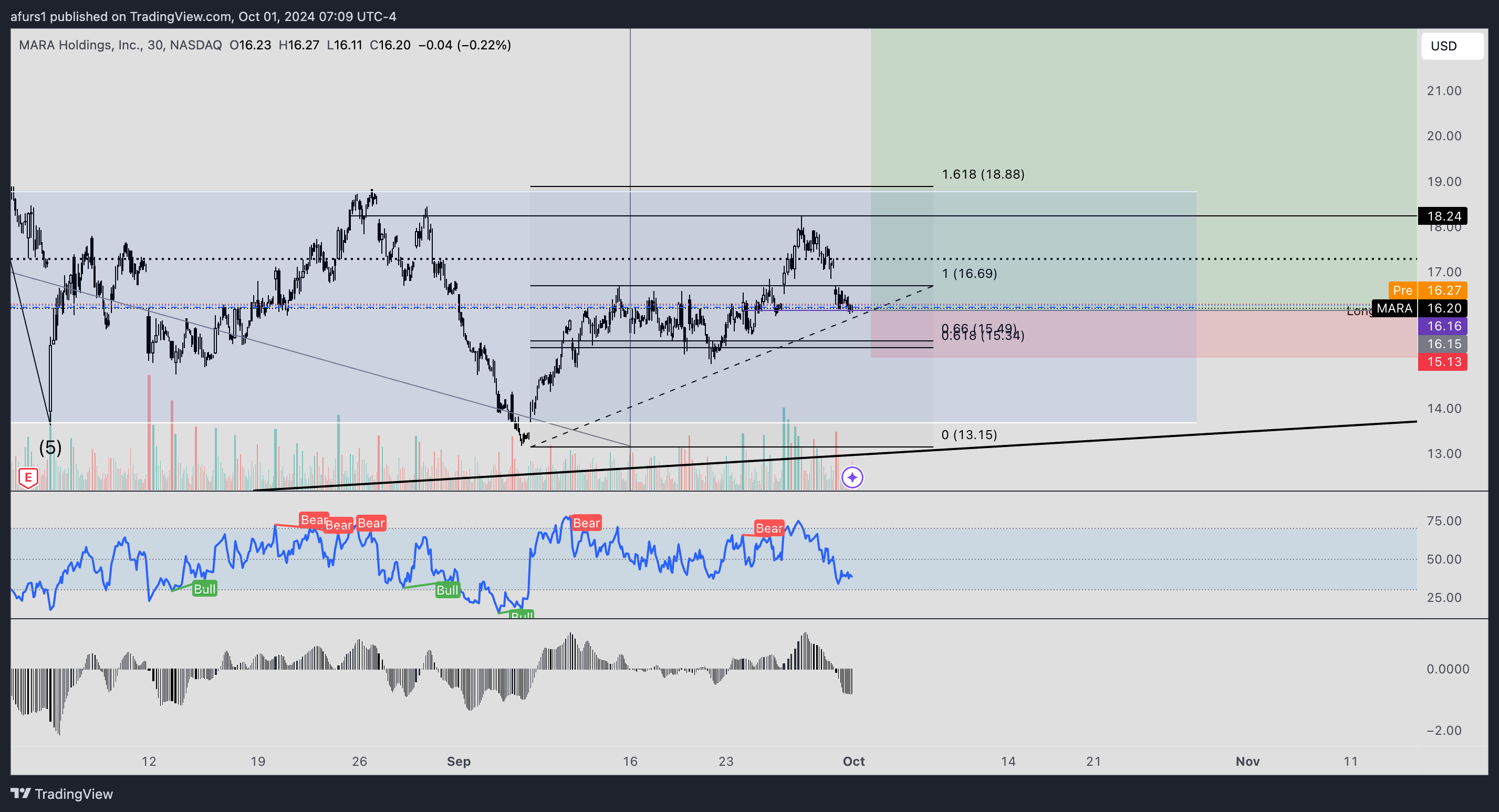
Task: Click the Nov label on time axis
Action: point(1247,762)
